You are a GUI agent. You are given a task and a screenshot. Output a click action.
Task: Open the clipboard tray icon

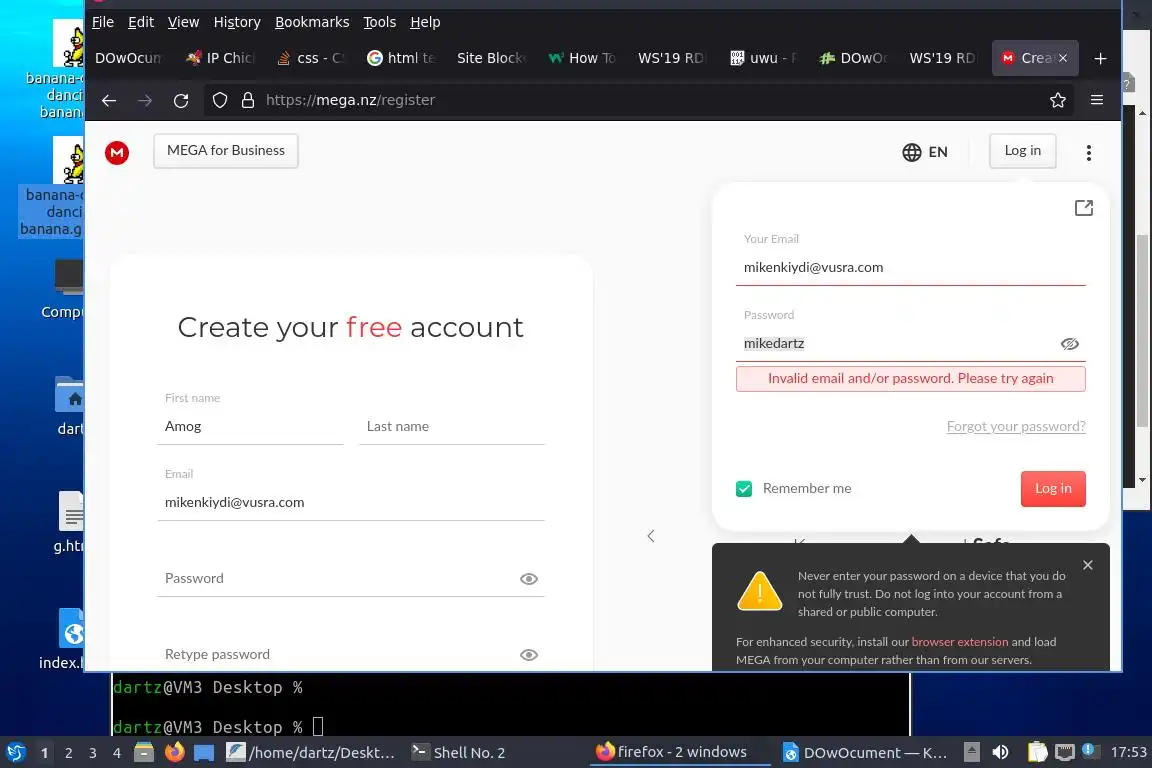pos(1037,753)
